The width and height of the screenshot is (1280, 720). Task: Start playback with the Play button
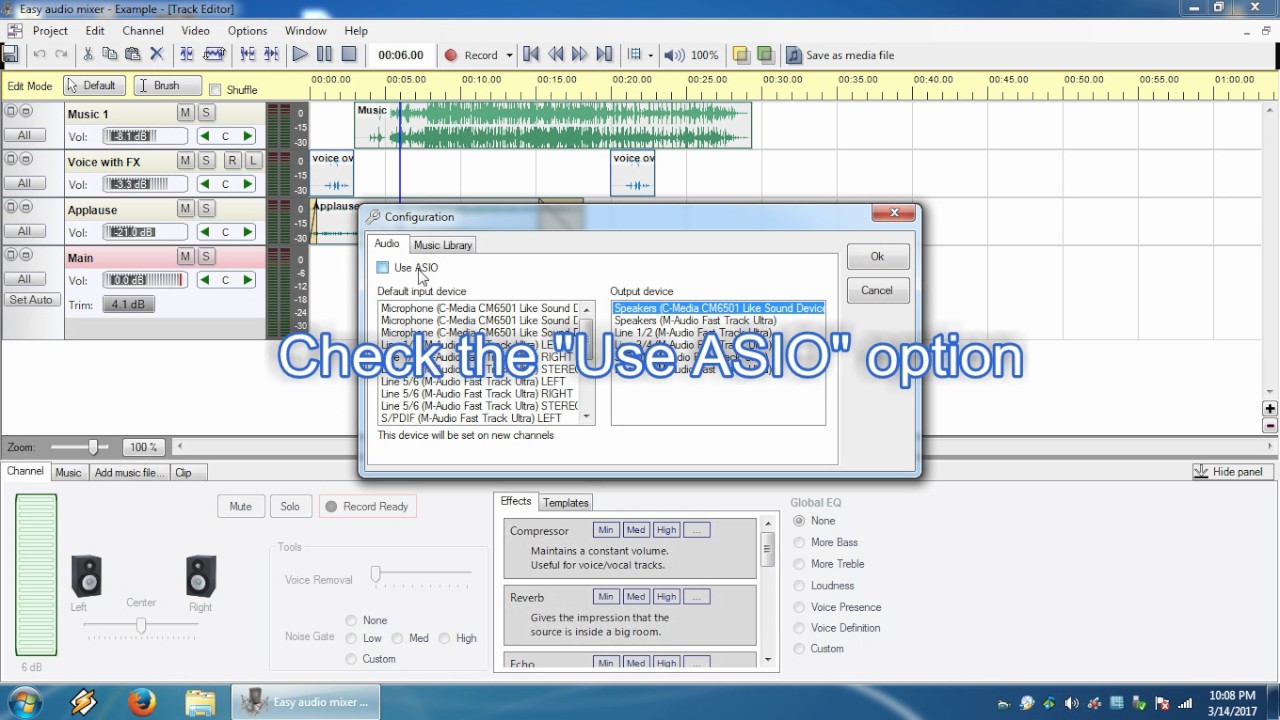click(x=300, y=55)
